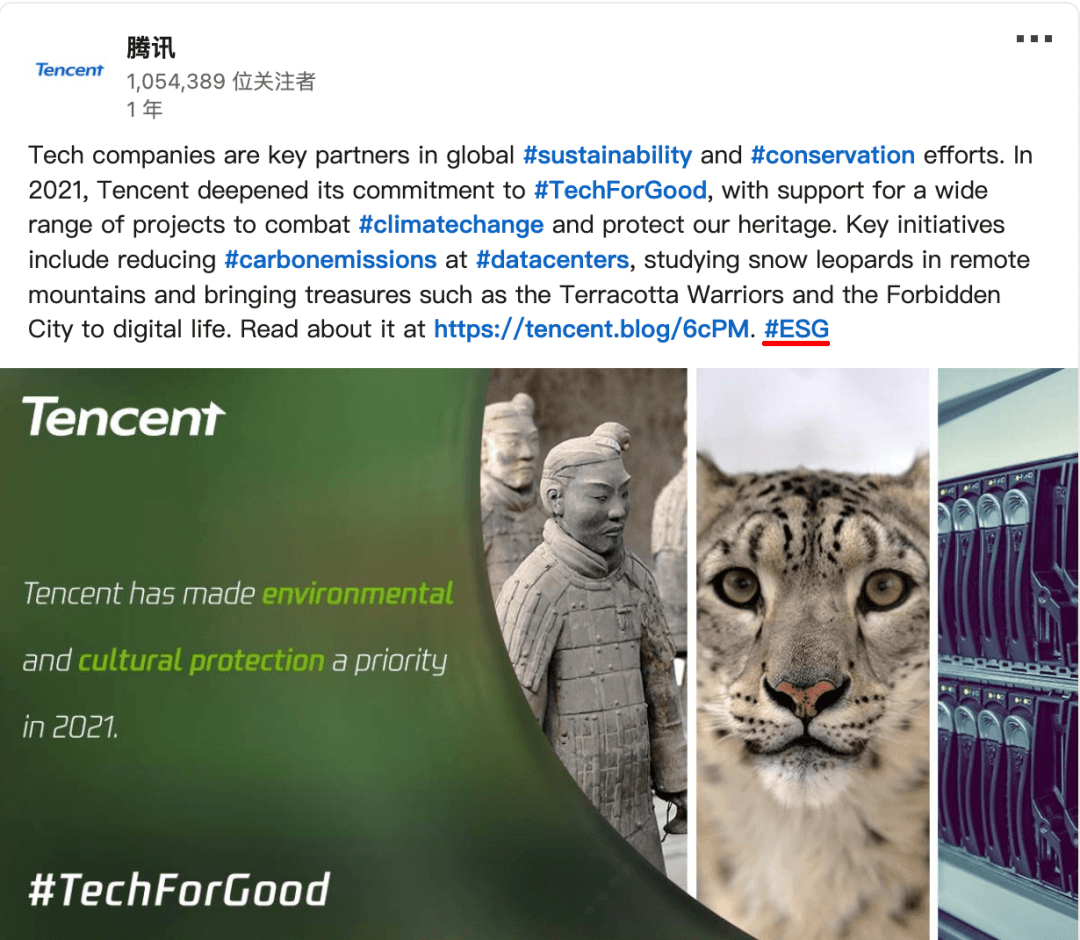The image size is (1080, 940).
Task: Click the #climatechange hashtag
Action: coord(451,225)
